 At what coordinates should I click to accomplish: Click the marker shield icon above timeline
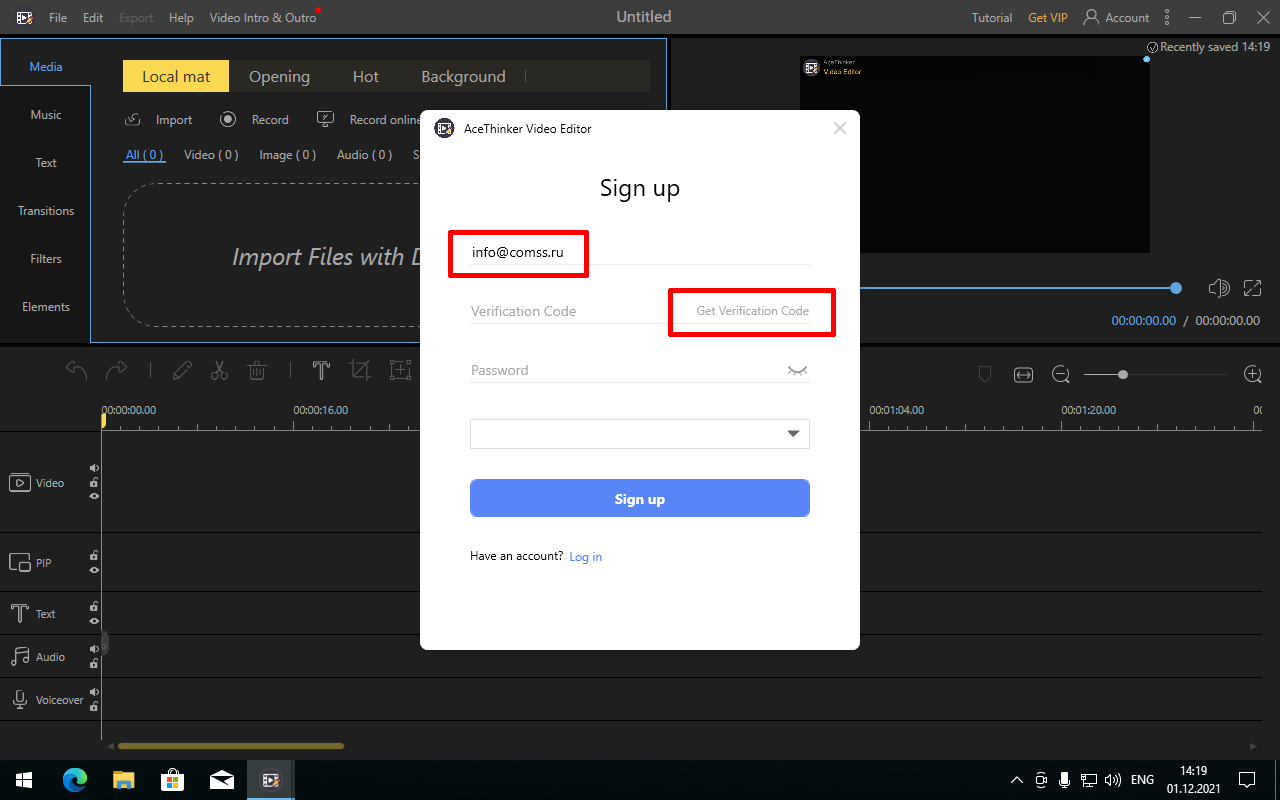click(x=984, y=374)
